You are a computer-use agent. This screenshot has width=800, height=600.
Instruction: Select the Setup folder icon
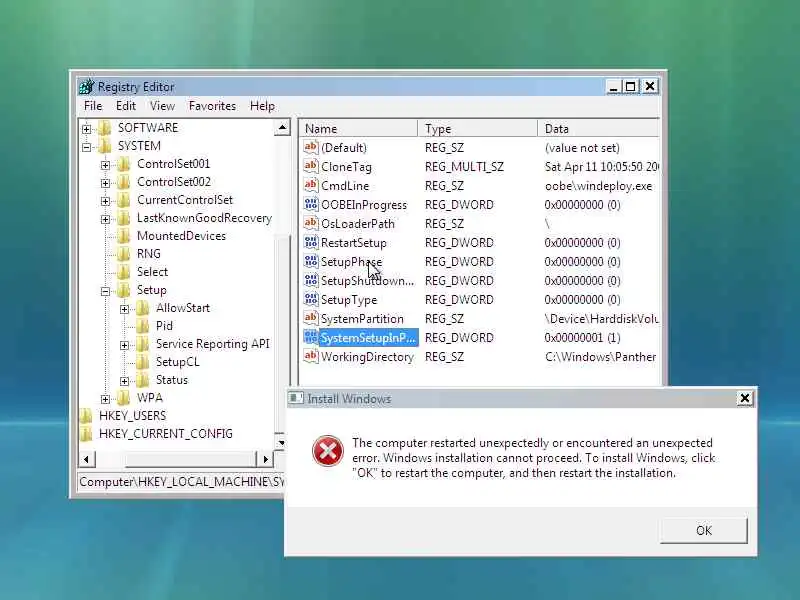(123, 290)
